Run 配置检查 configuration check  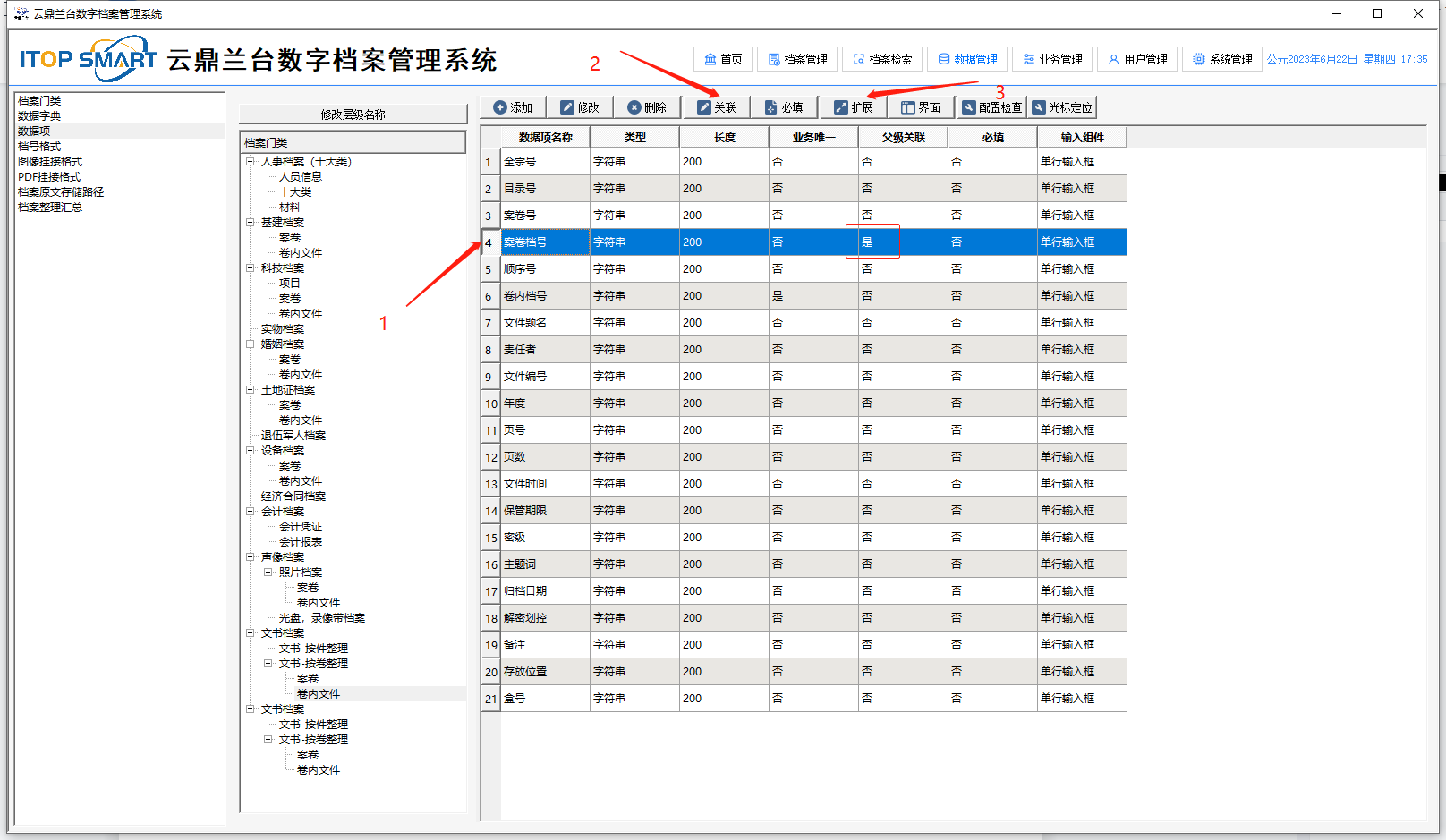pyautogui.click(x=969, y=107)
